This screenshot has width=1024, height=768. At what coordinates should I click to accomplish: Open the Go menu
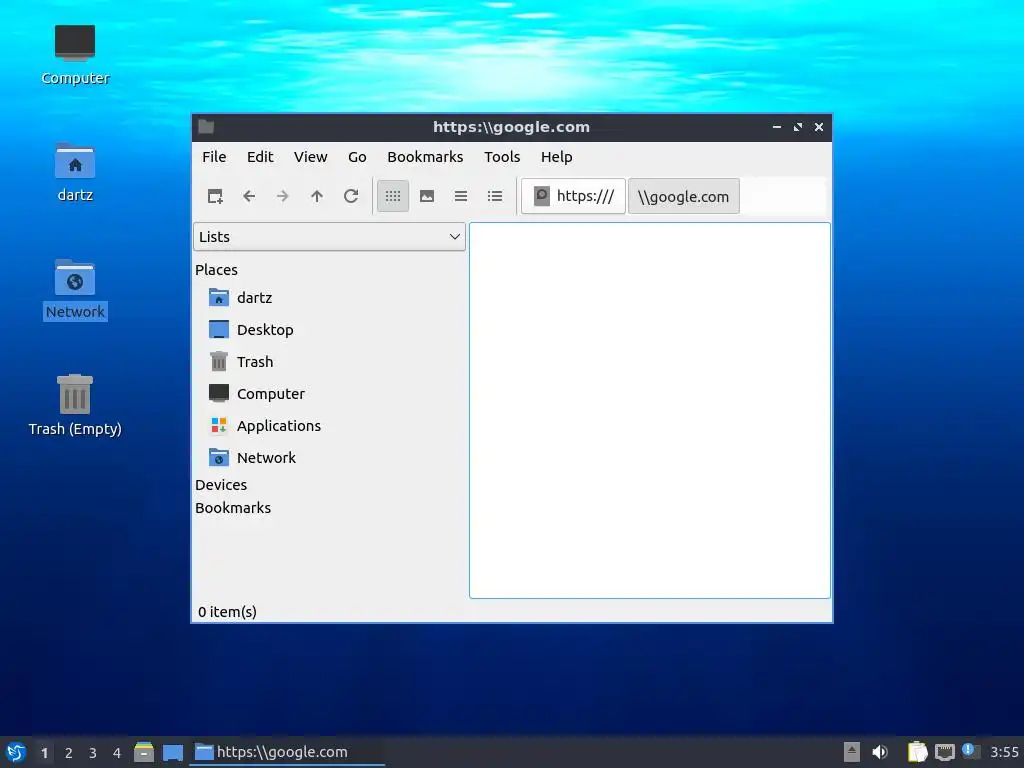[357, 157]
